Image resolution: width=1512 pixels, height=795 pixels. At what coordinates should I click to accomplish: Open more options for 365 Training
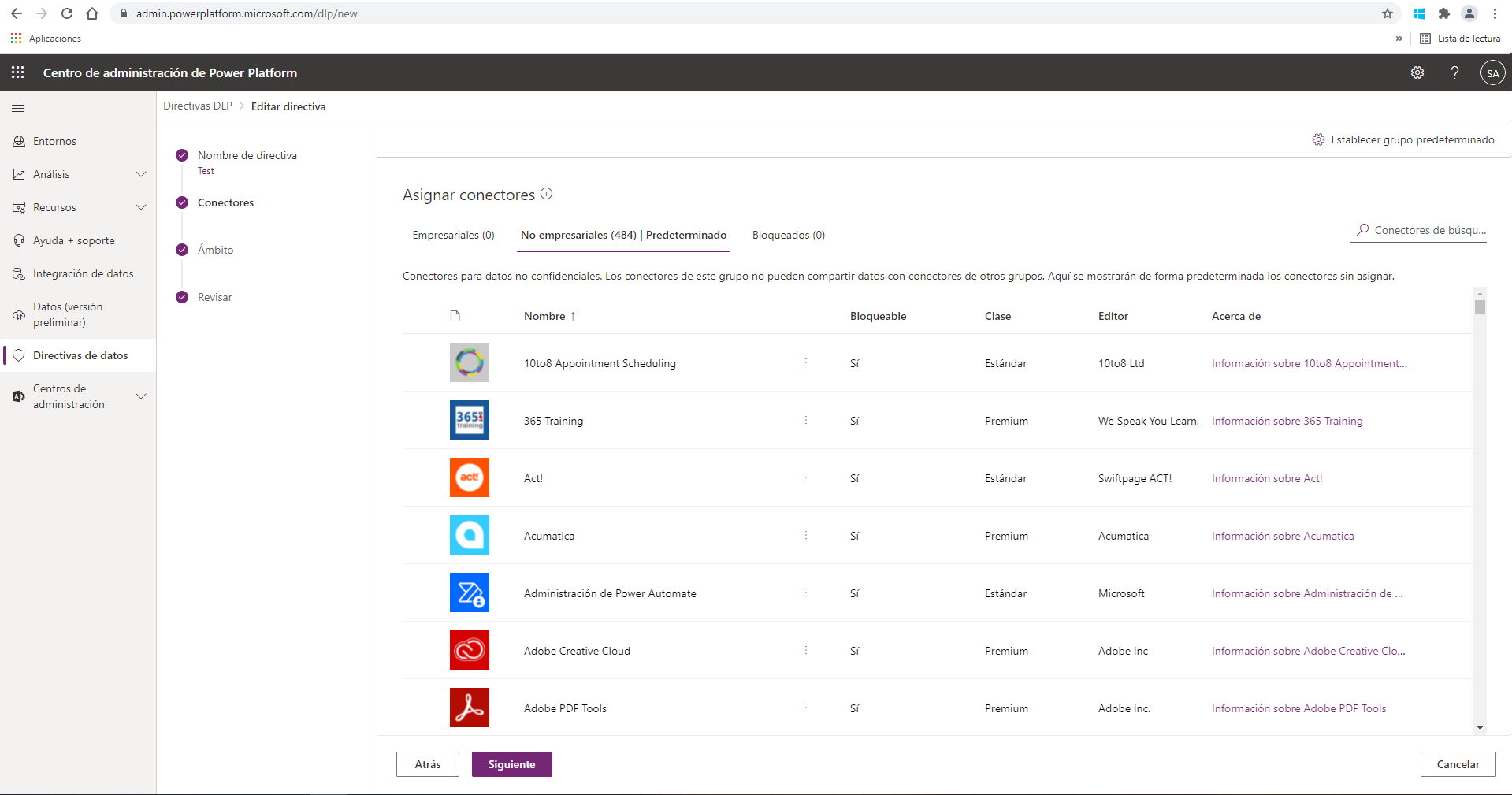point(806,420)
